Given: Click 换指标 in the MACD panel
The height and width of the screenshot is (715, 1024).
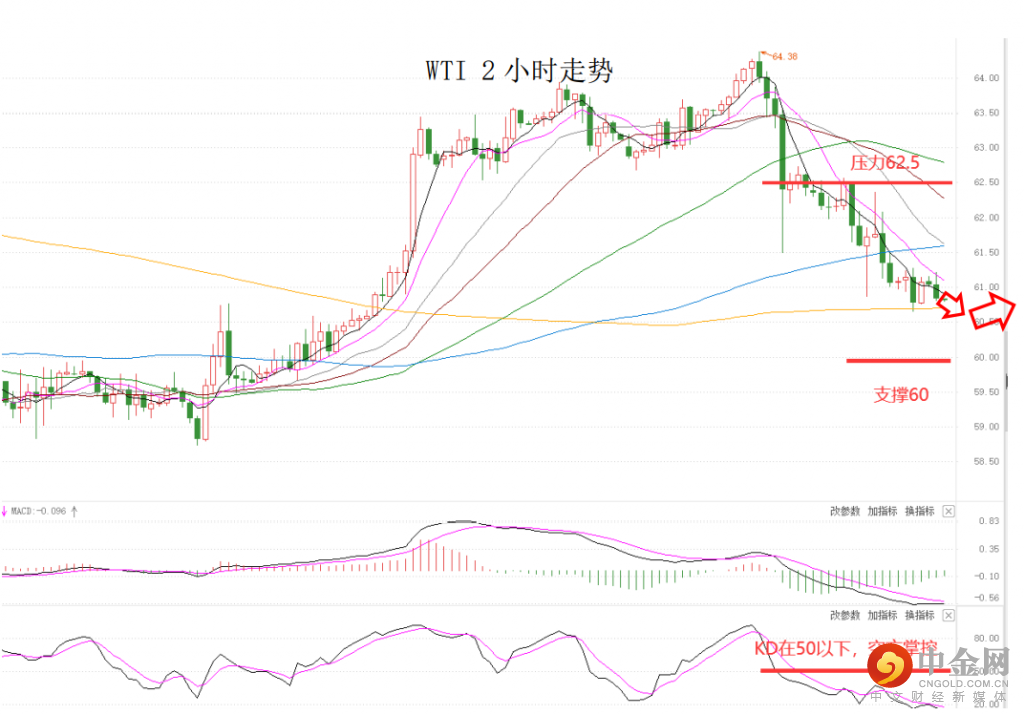Looking at the screenshot, I should pos(920,511).
